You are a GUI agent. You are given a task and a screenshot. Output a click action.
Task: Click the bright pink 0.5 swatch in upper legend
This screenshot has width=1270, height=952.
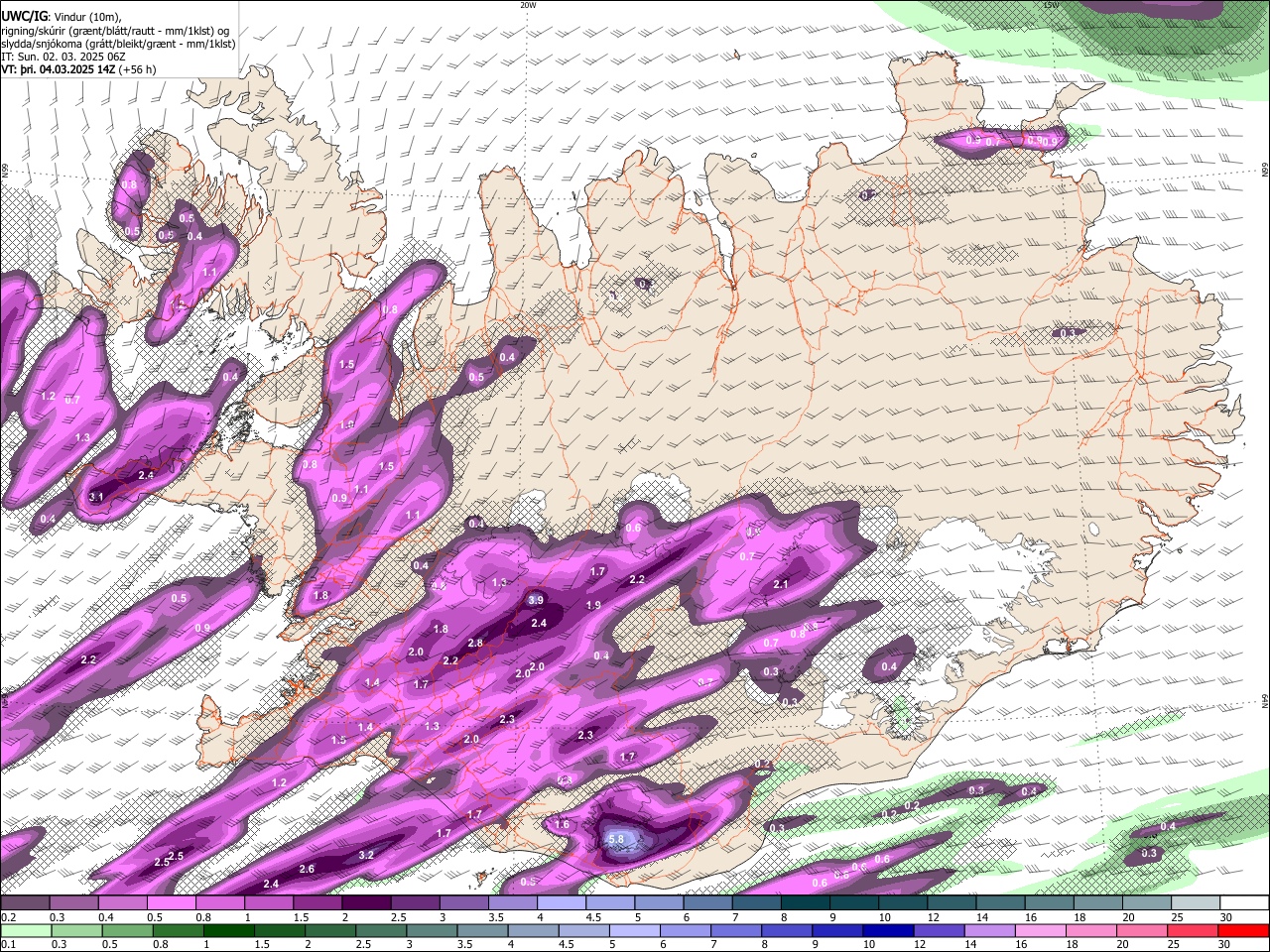click(x=171, y=903)
